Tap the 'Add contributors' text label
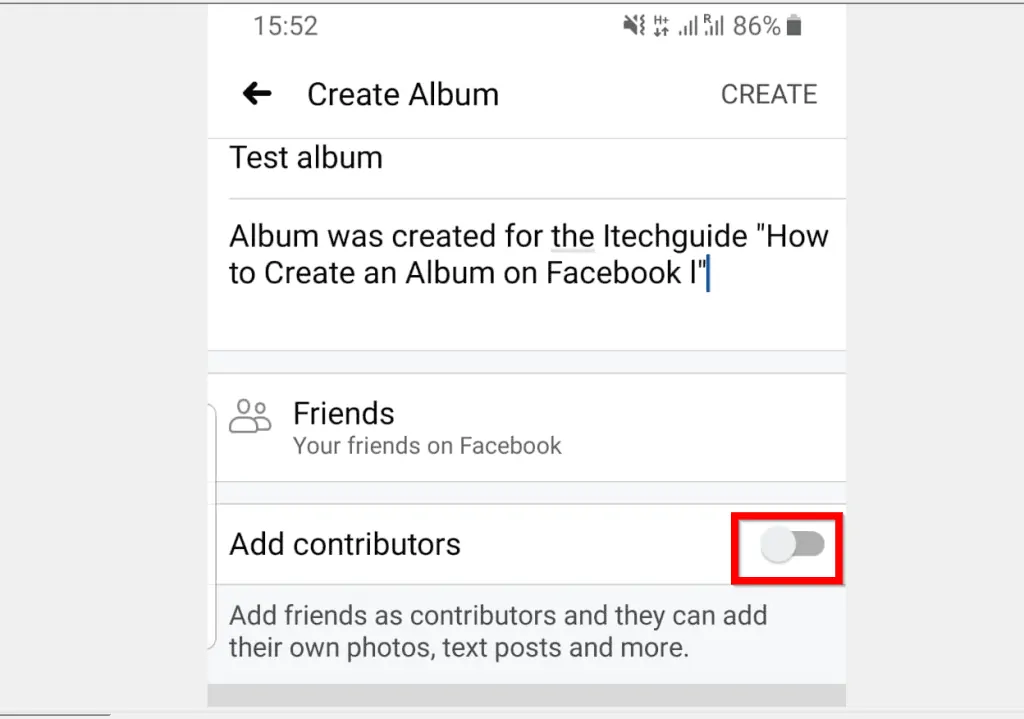This screenshot has width=1024, height=719. click(x=344, y=544)
